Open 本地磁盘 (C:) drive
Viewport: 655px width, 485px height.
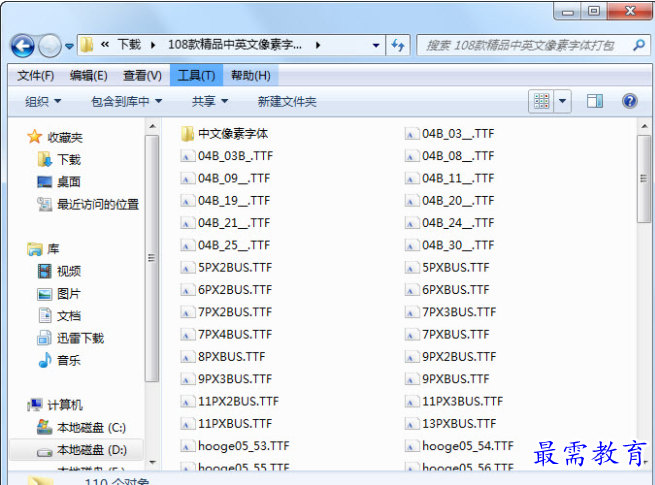click(91, 427)
